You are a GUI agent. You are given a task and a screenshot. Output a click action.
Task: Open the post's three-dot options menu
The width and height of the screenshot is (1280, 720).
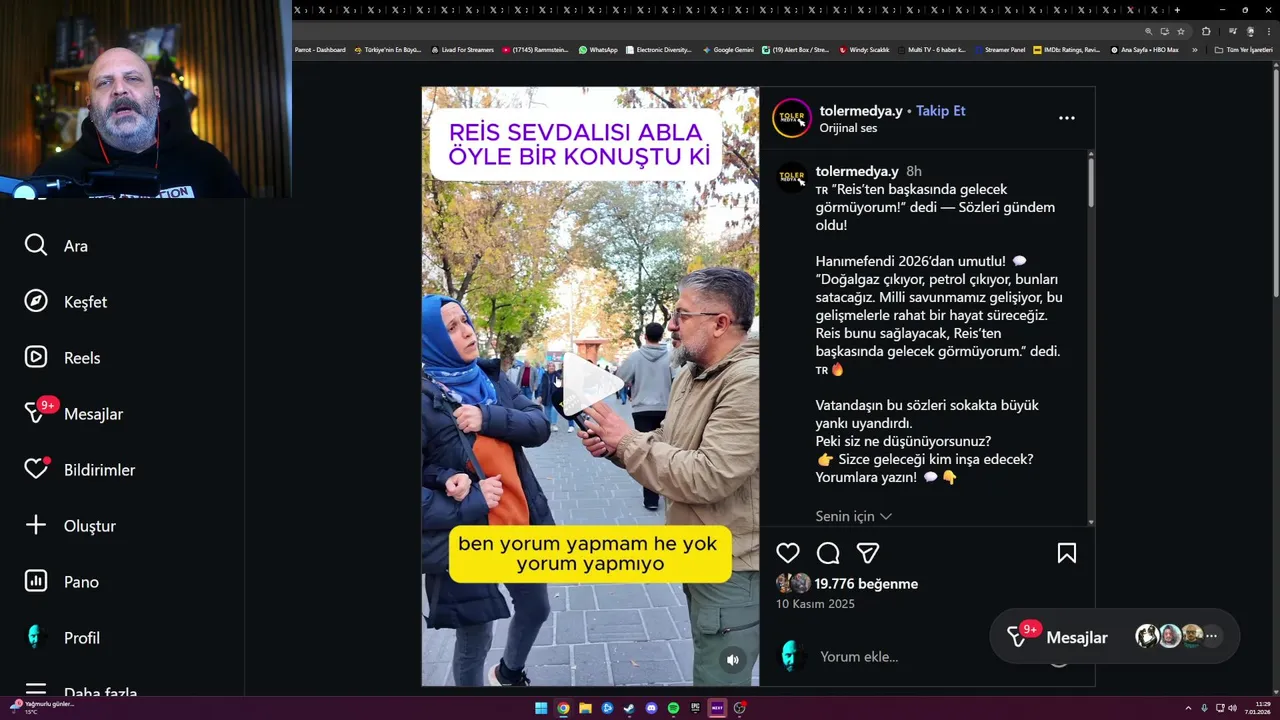pyautogui.click(x=1067, y=118)
